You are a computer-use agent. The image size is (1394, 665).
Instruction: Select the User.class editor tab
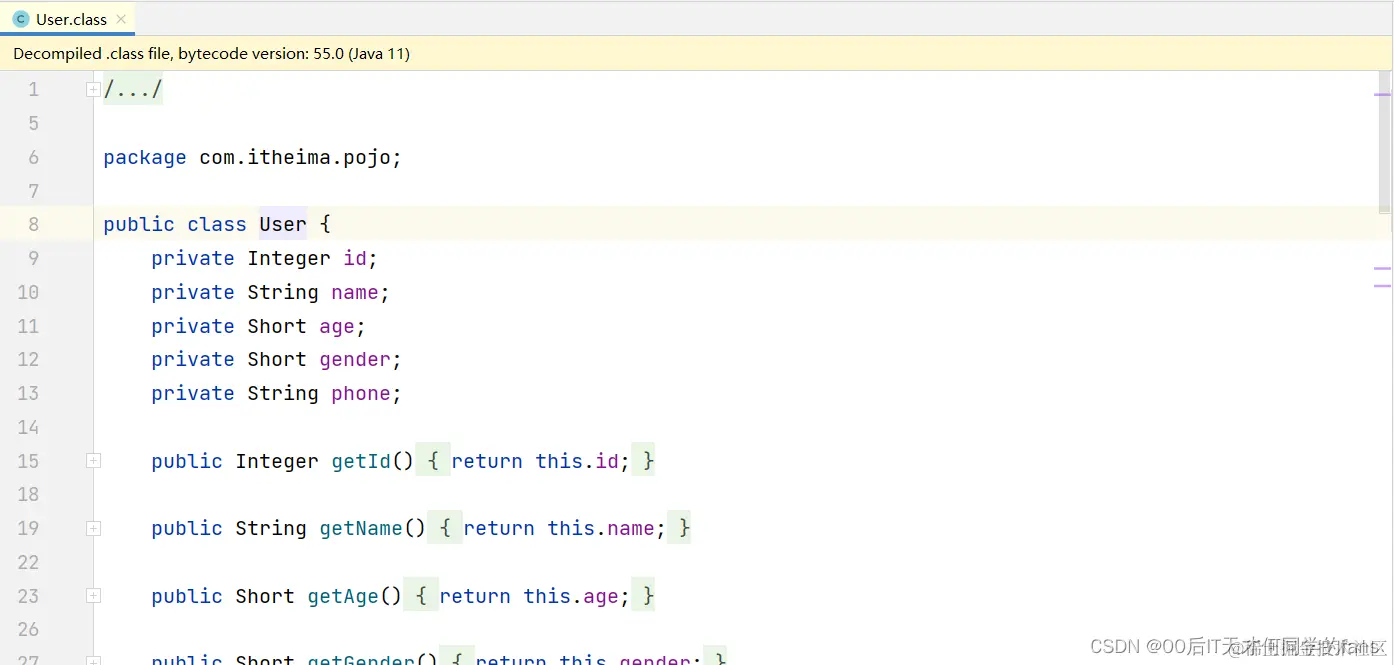68,19
